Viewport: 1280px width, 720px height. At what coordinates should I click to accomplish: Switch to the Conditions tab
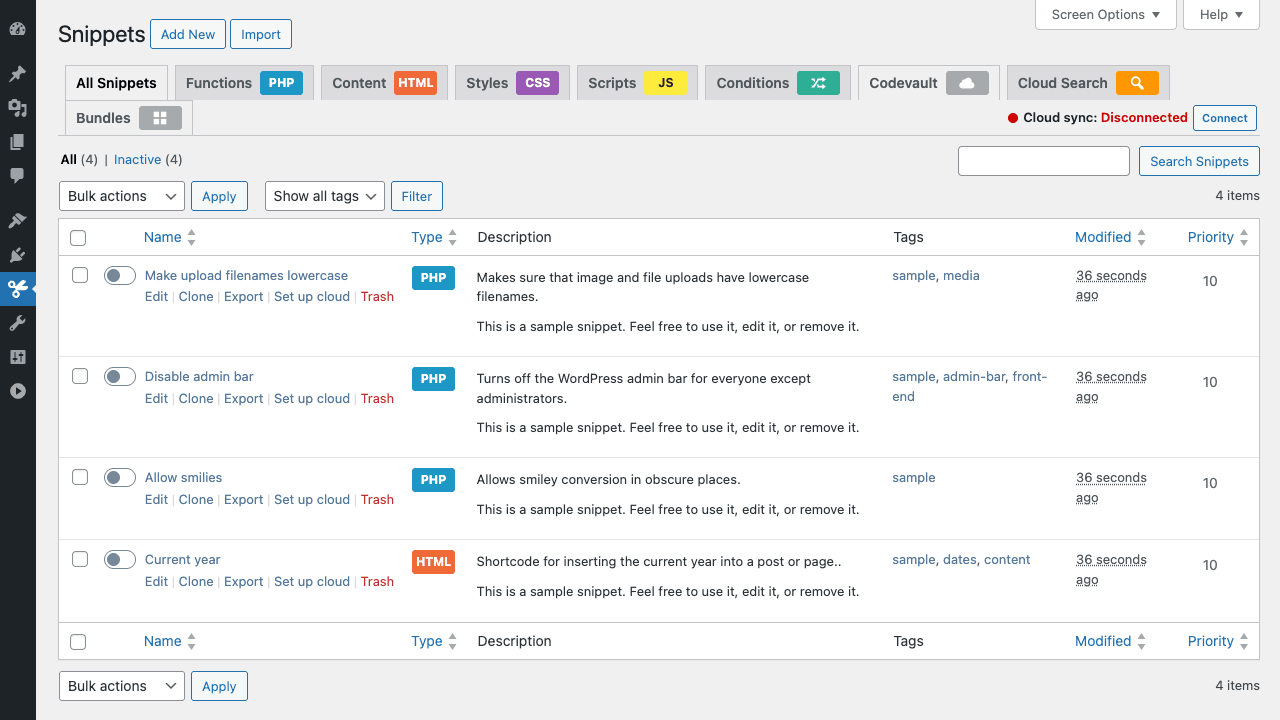[x=778, y=83]
